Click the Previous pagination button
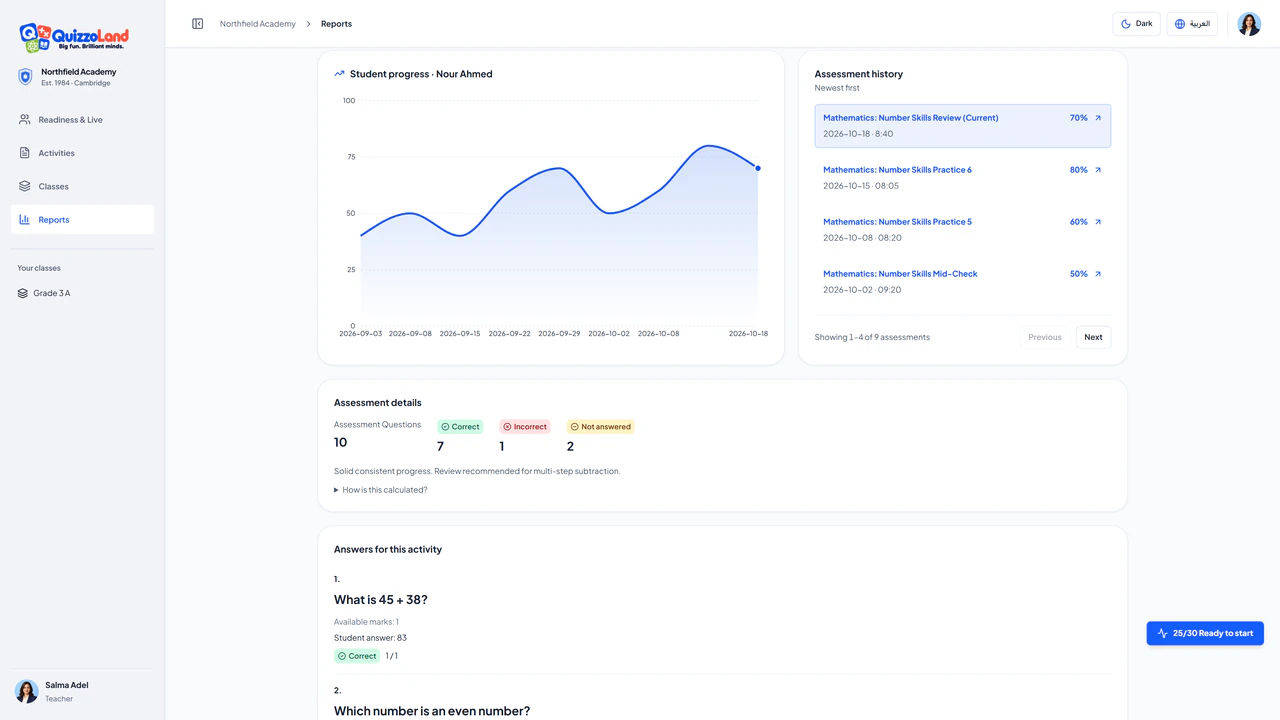 pyautogui.click(x=1045, y=337)
